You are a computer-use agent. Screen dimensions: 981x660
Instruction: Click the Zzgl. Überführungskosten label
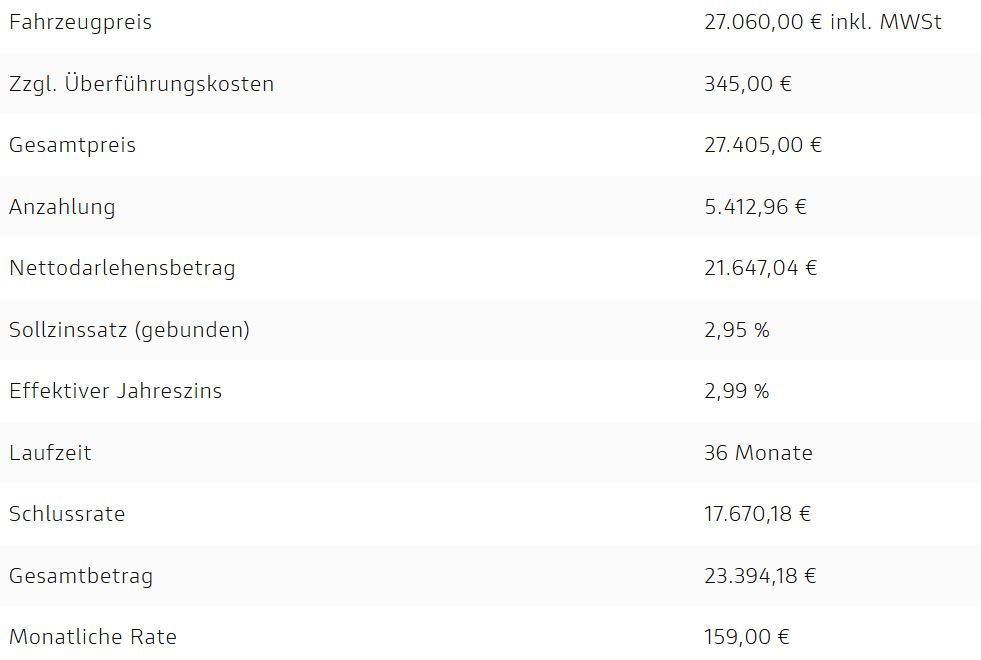tap(141, 83)
